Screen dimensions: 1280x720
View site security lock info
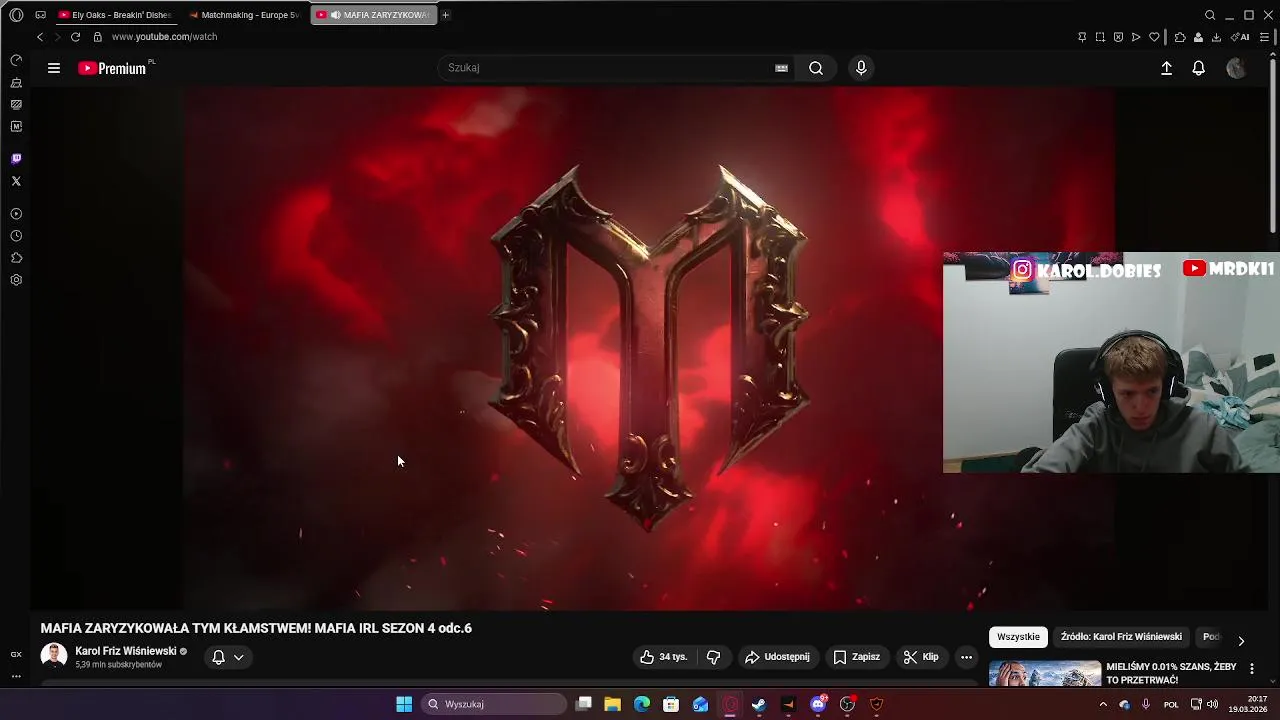(x=97, y=37)
